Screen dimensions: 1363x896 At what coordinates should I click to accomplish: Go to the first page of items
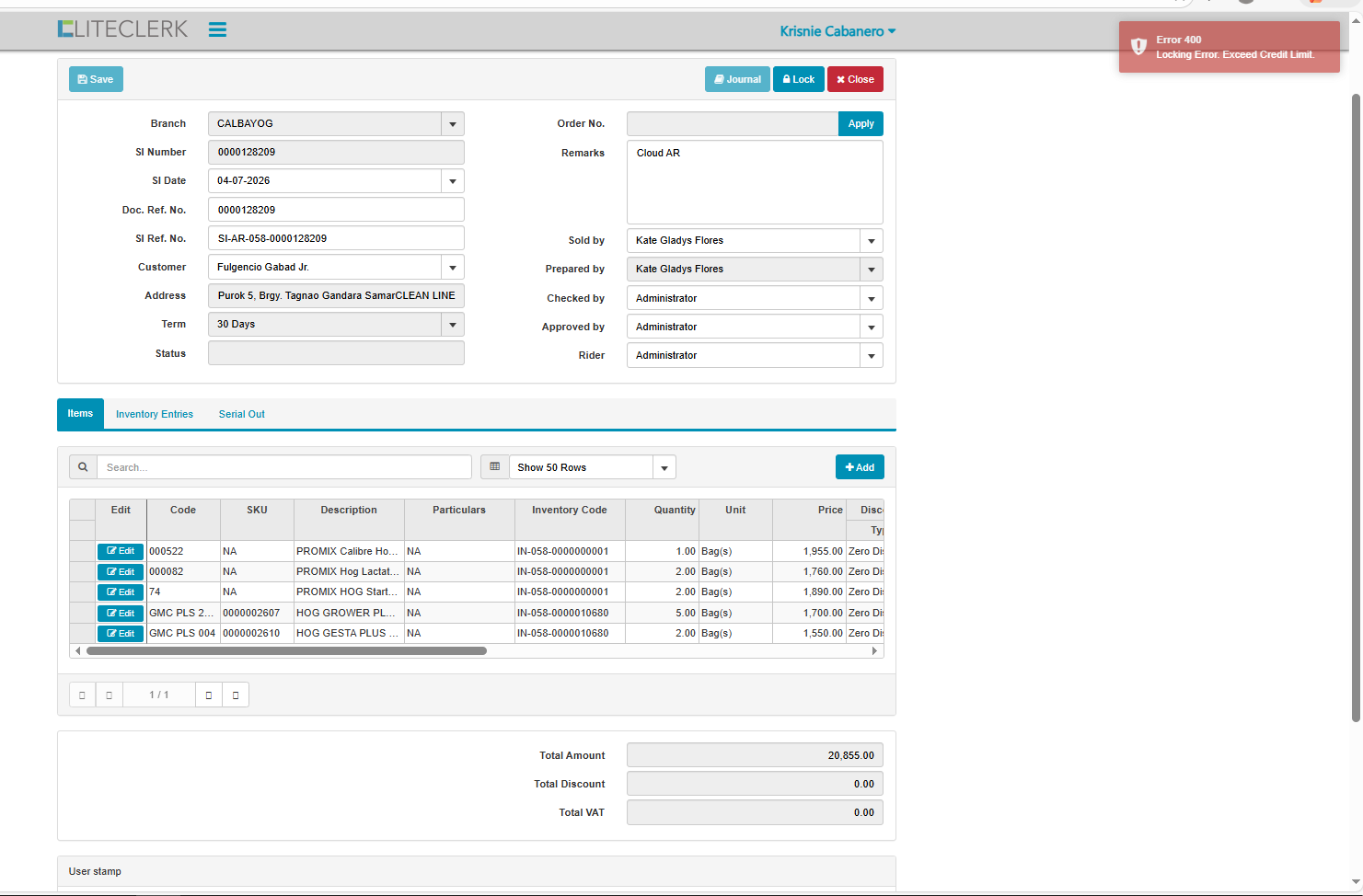(x=82, y=695)
